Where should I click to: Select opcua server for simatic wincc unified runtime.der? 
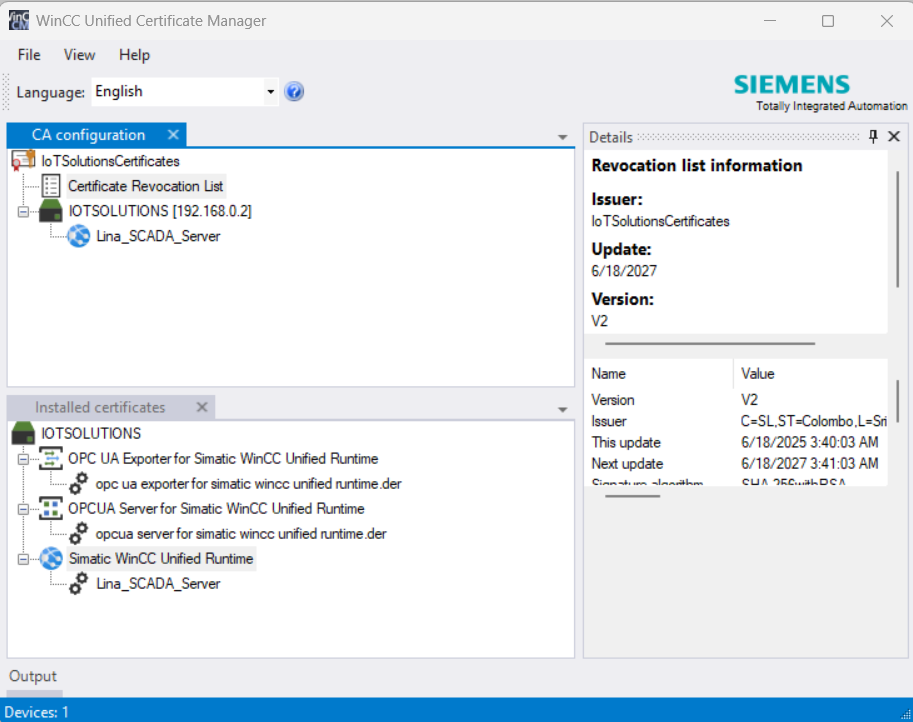(x=241, y=534)
